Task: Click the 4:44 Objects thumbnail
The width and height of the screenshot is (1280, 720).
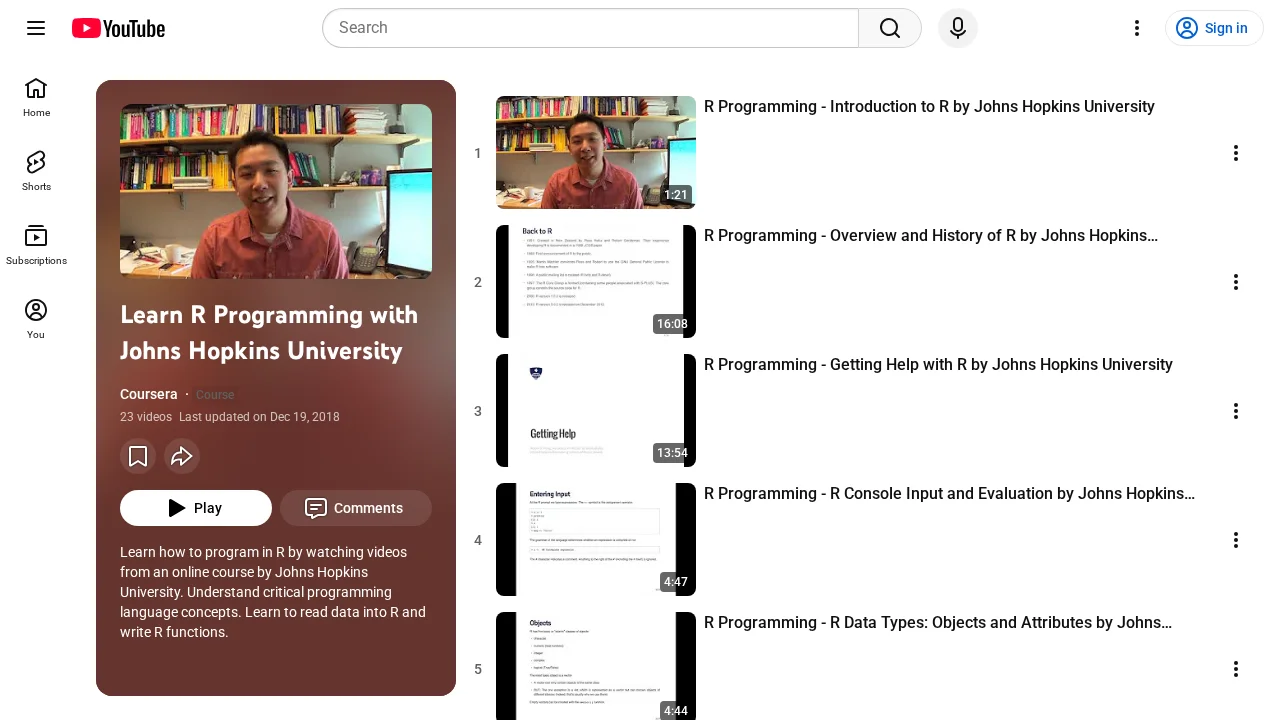Action: 596,666
